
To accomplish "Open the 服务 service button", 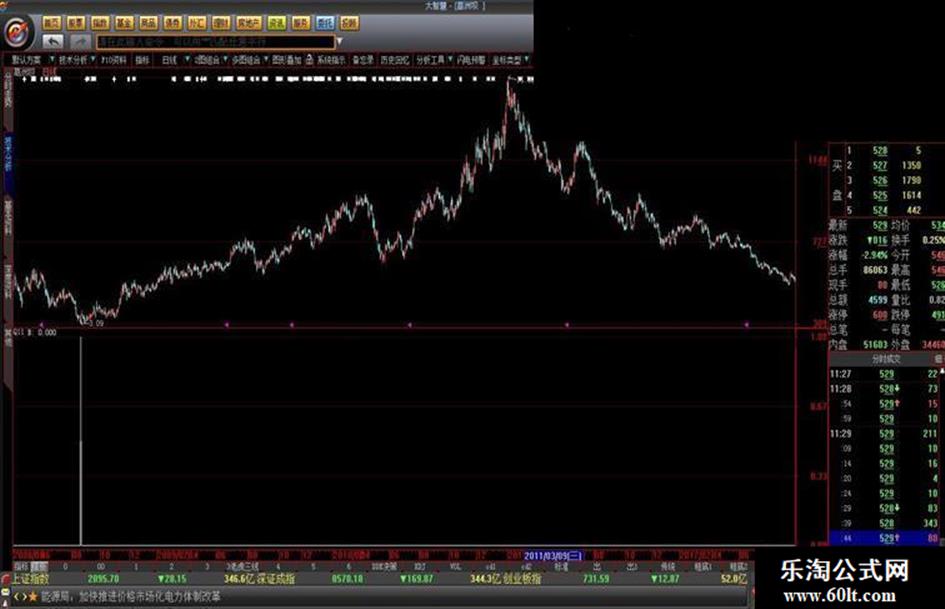I will click(x=301, y=23).
